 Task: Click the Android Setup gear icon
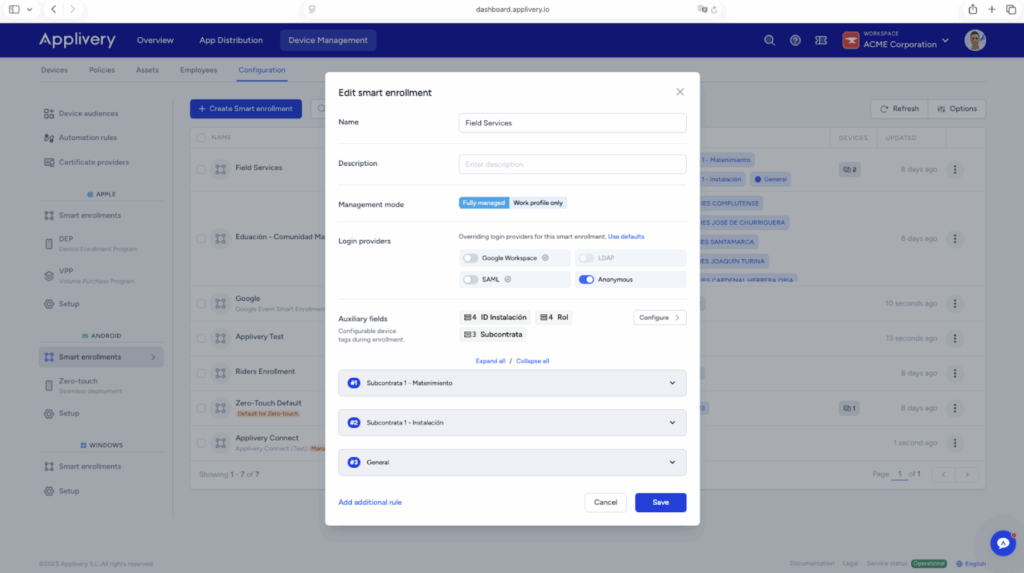coord(49,414)
